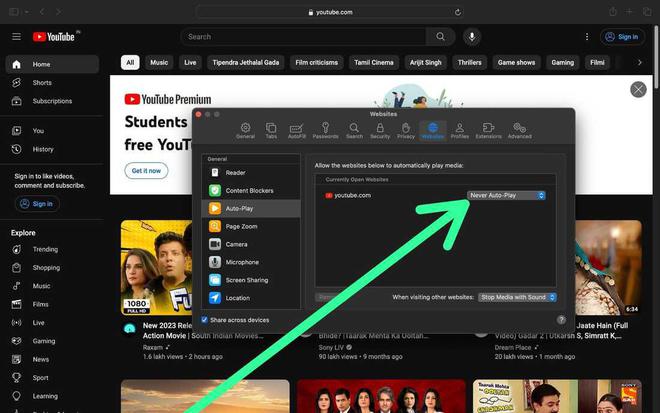Click Sign in button in sidebar

coord(37,204)
